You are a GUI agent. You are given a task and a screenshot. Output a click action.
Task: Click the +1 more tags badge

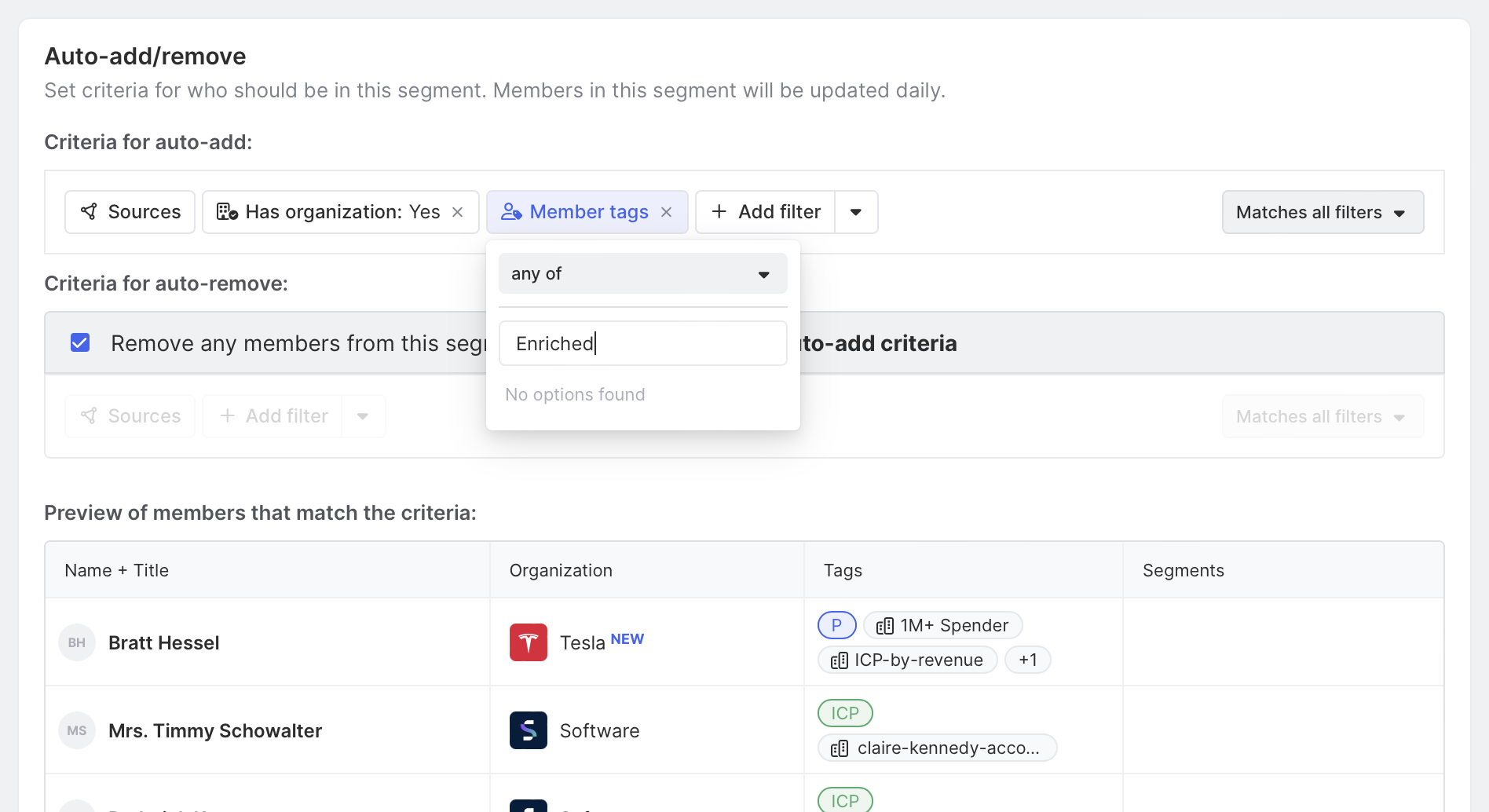[1027, 660]
